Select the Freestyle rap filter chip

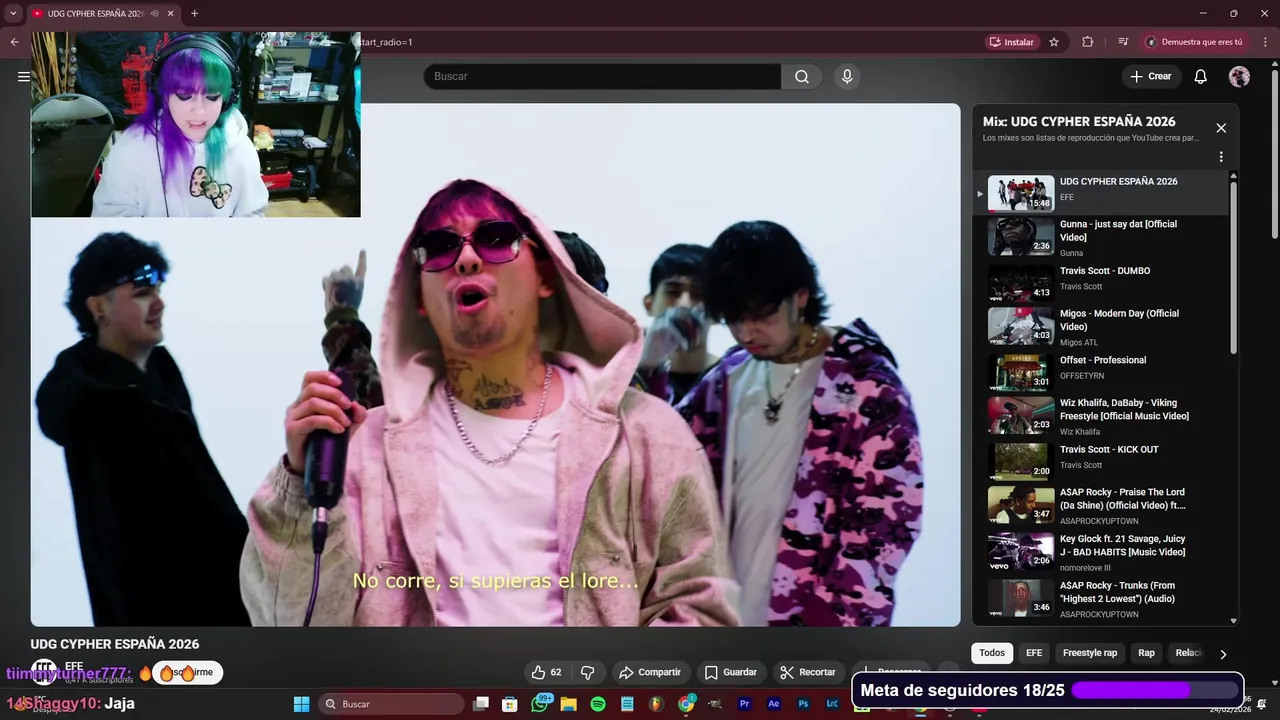point(1090,653)
